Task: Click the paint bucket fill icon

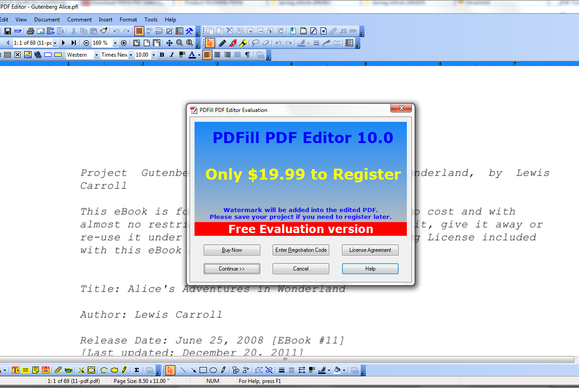Action: pyautogui.click(x=337, y=370)
